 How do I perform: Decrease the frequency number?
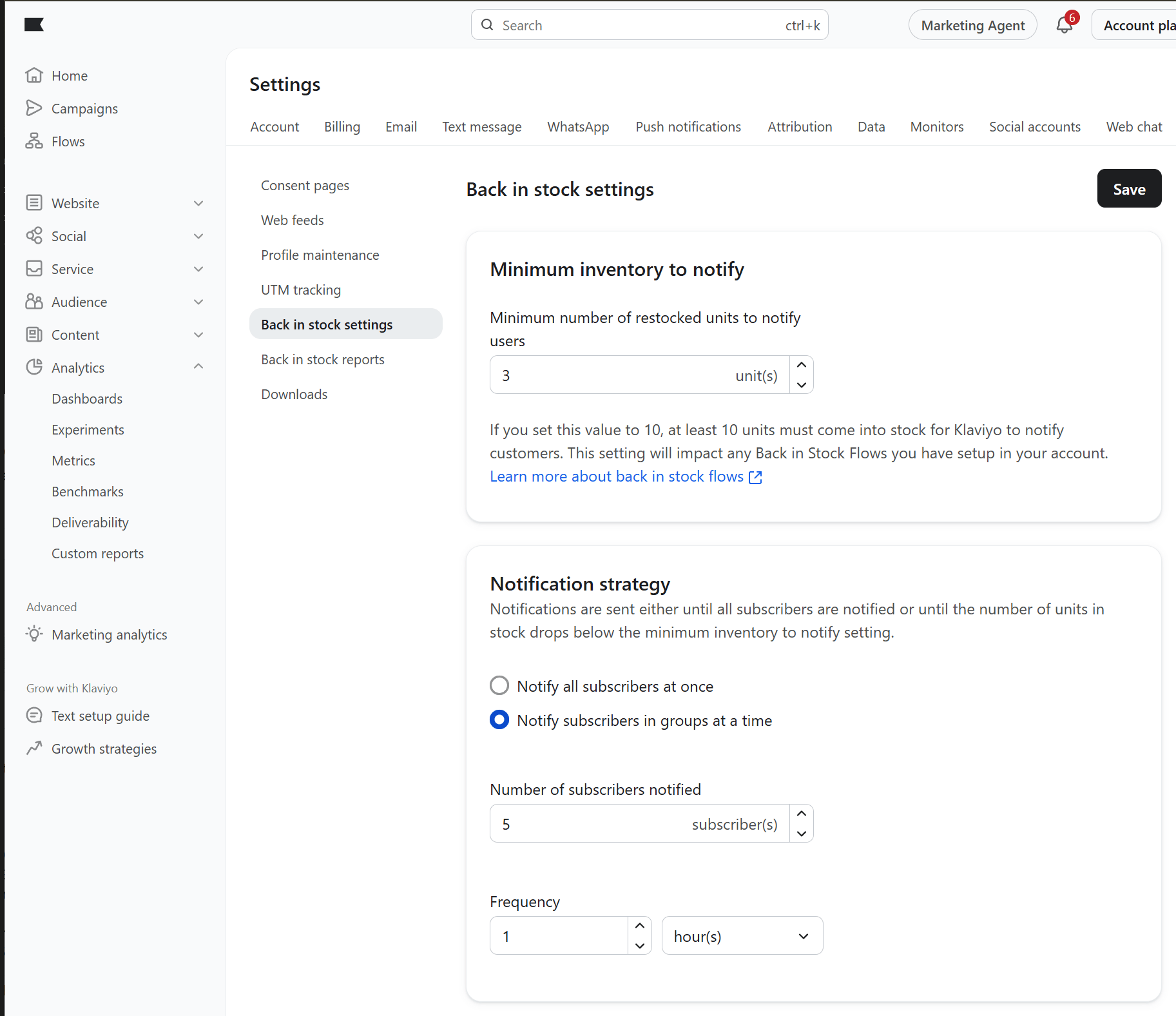point(640,945)
